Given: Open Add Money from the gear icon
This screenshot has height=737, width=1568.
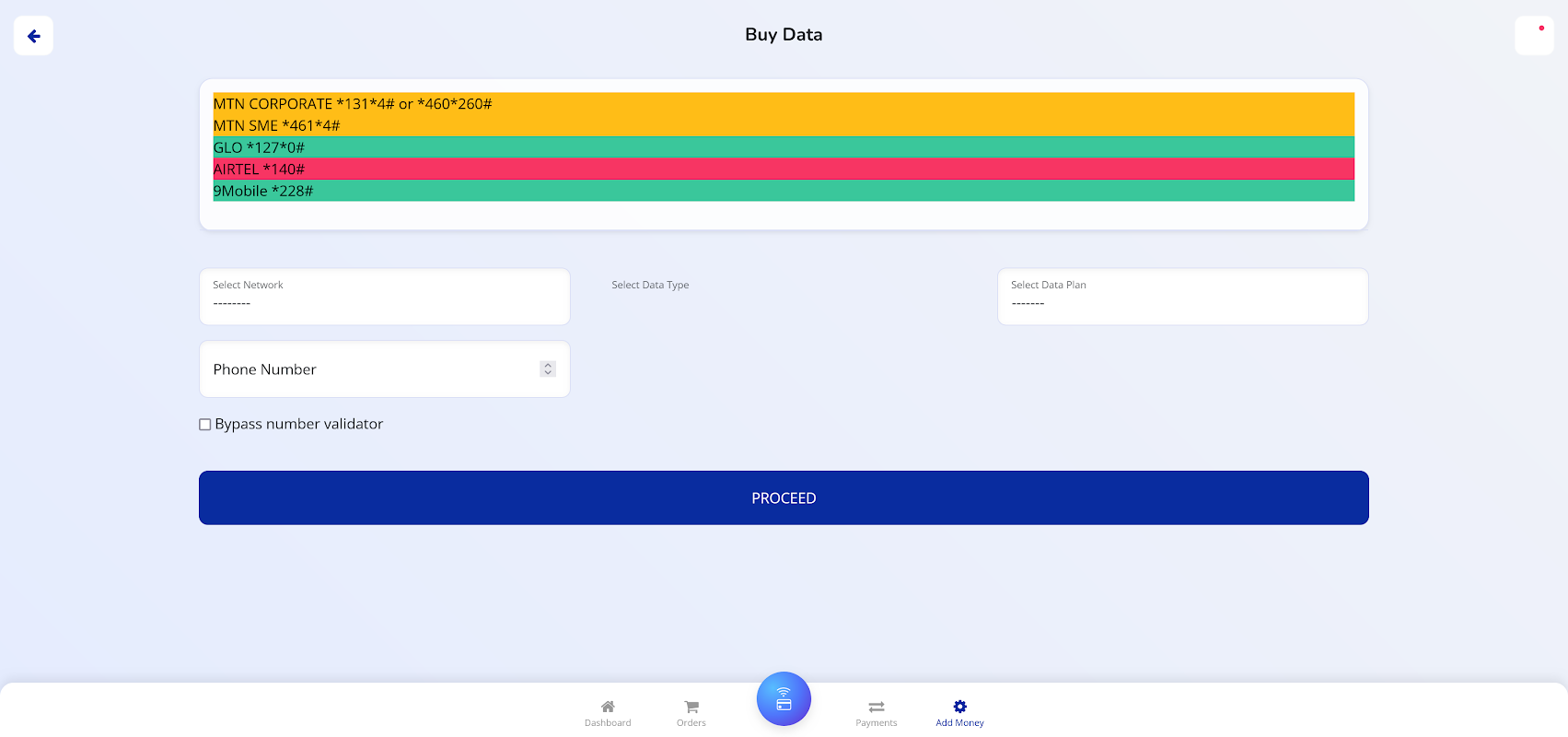Looking at the screenshot, I should pyautogui.click(x=959, y=713).
